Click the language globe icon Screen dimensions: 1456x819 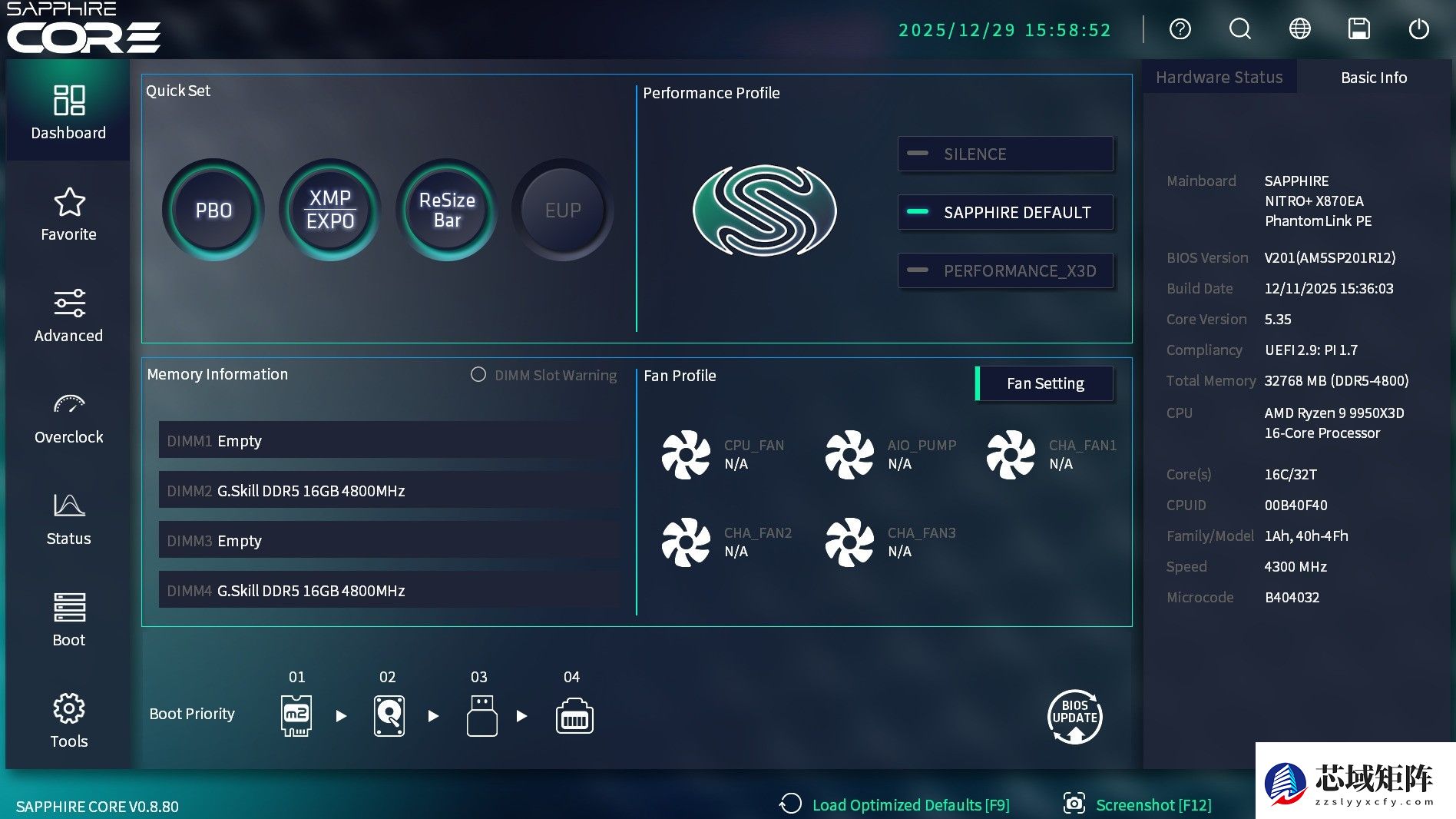pos(1299,29)
